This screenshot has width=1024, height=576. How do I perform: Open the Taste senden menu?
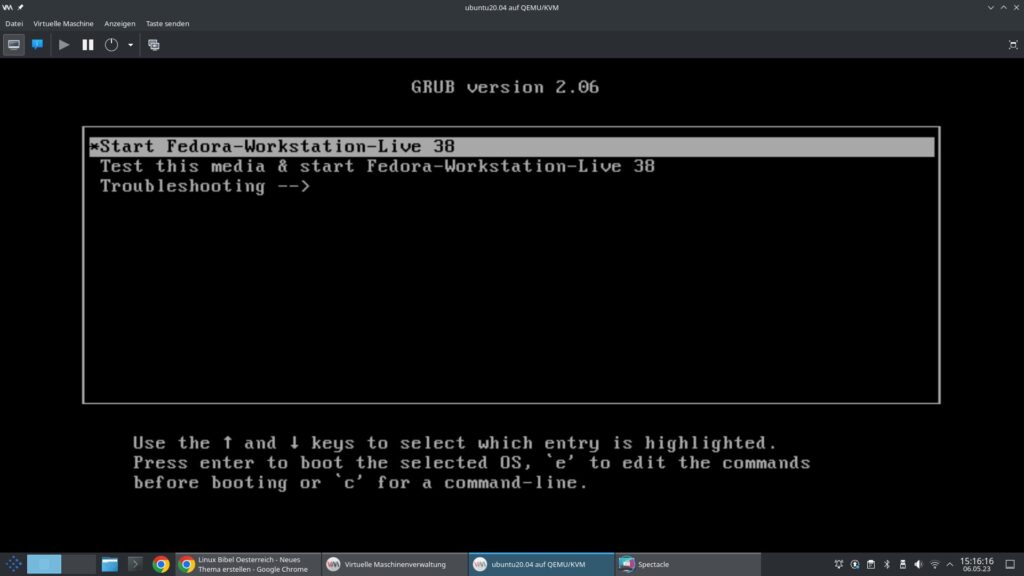point(167,24)
